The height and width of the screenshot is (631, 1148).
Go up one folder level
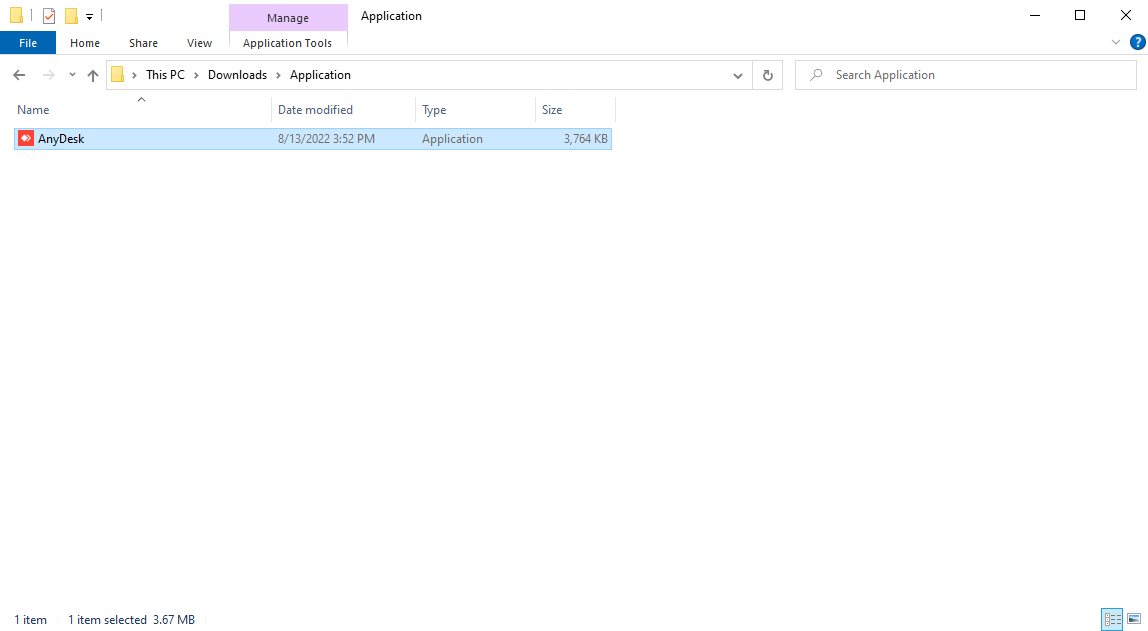click(93, 75)
